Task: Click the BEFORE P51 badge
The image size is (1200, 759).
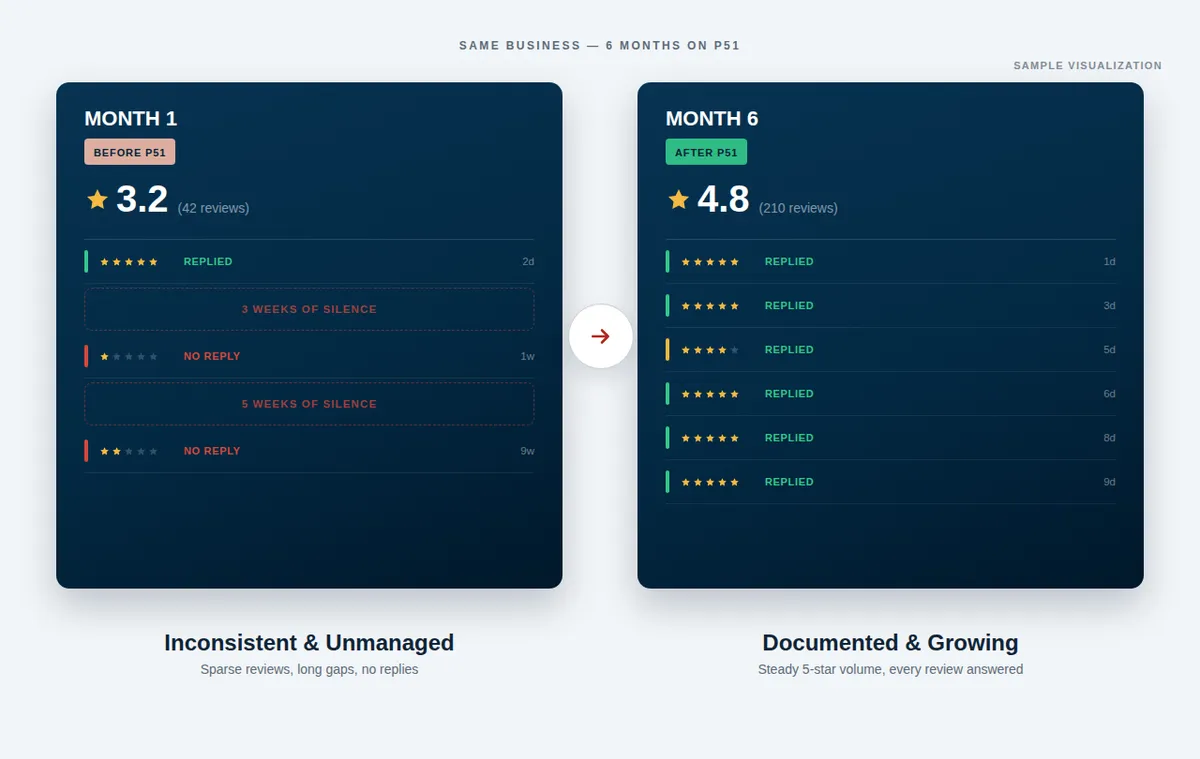Action: tap(130, 153)
